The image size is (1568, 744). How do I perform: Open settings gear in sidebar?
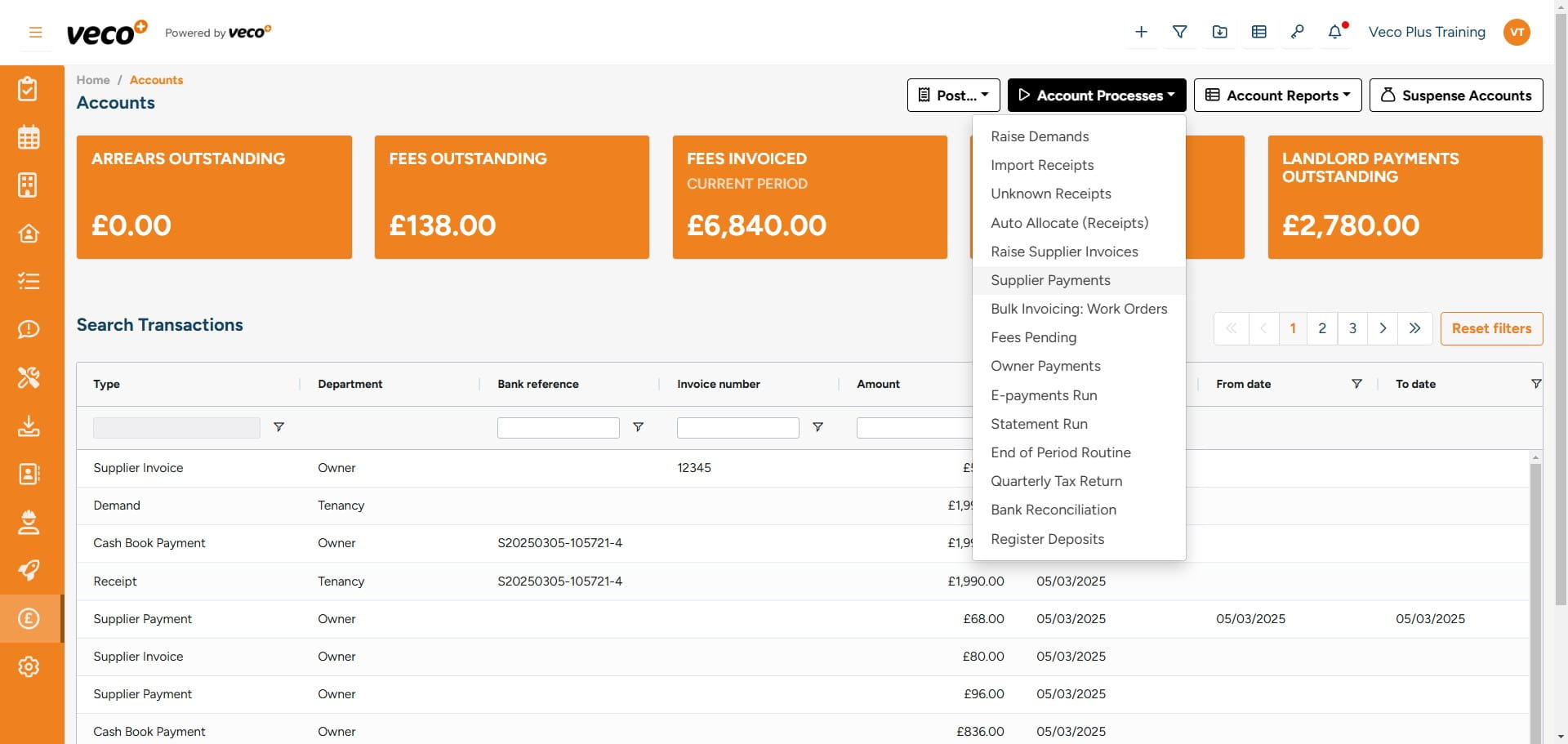pos(29,666)
